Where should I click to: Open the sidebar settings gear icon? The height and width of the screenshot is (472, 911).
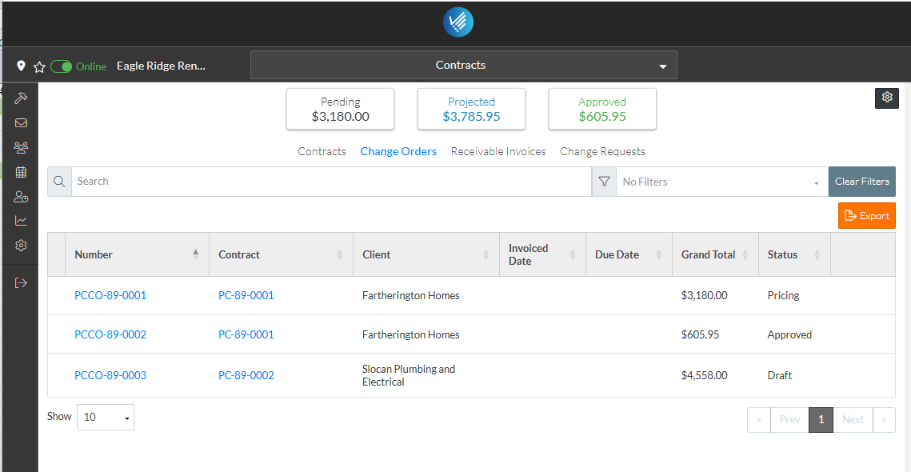click(x=20, y=246)
